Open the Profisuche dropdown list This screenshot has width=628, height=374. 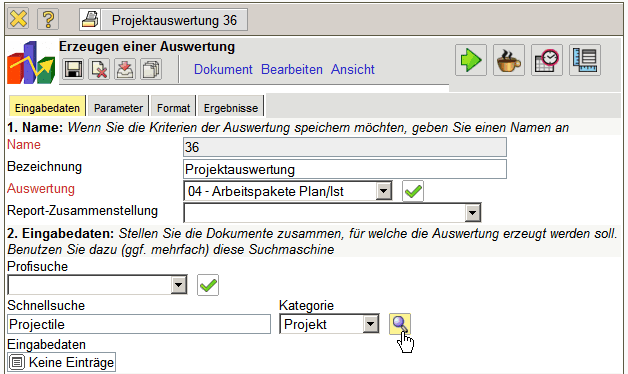[179, 285]
